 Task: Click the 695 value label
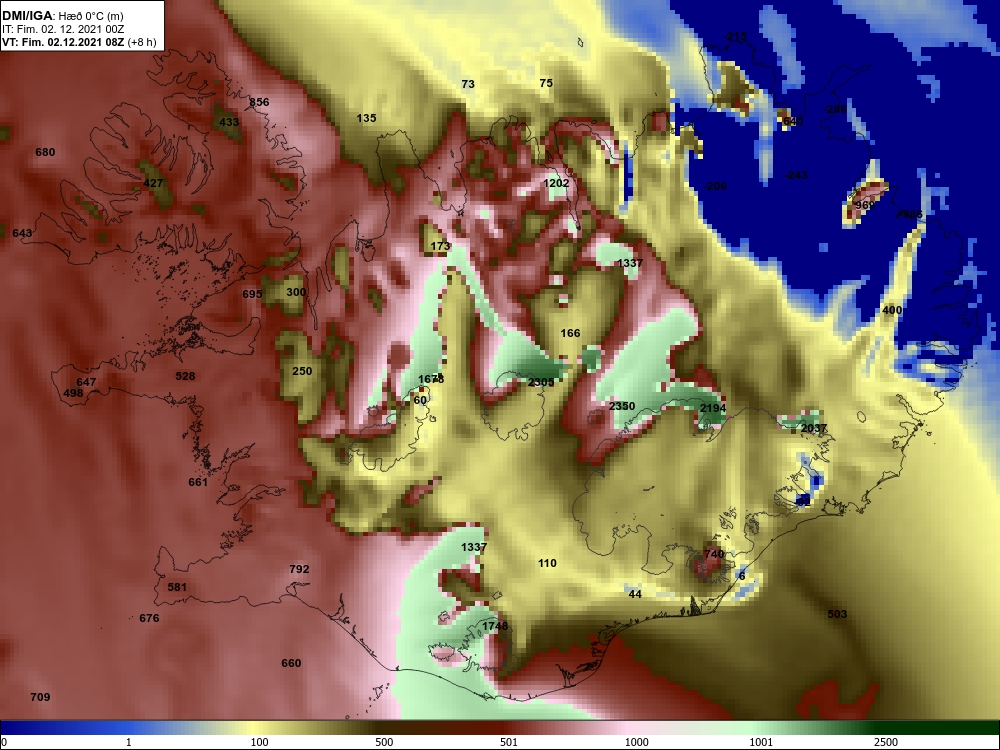coord(252,295)
